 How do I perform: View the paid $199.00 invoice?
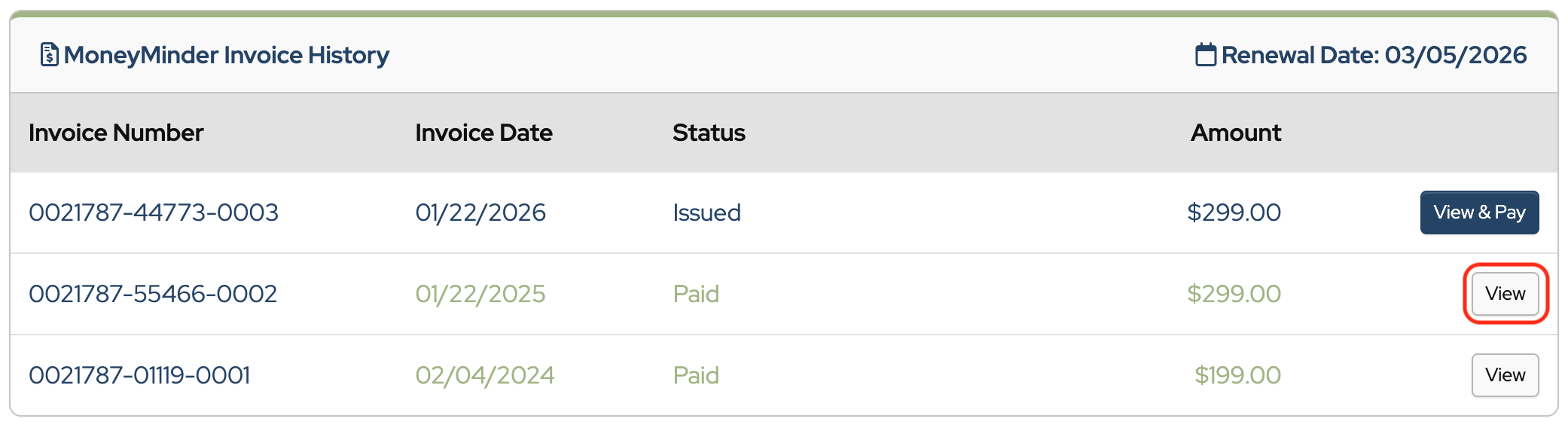(1505, 375)
